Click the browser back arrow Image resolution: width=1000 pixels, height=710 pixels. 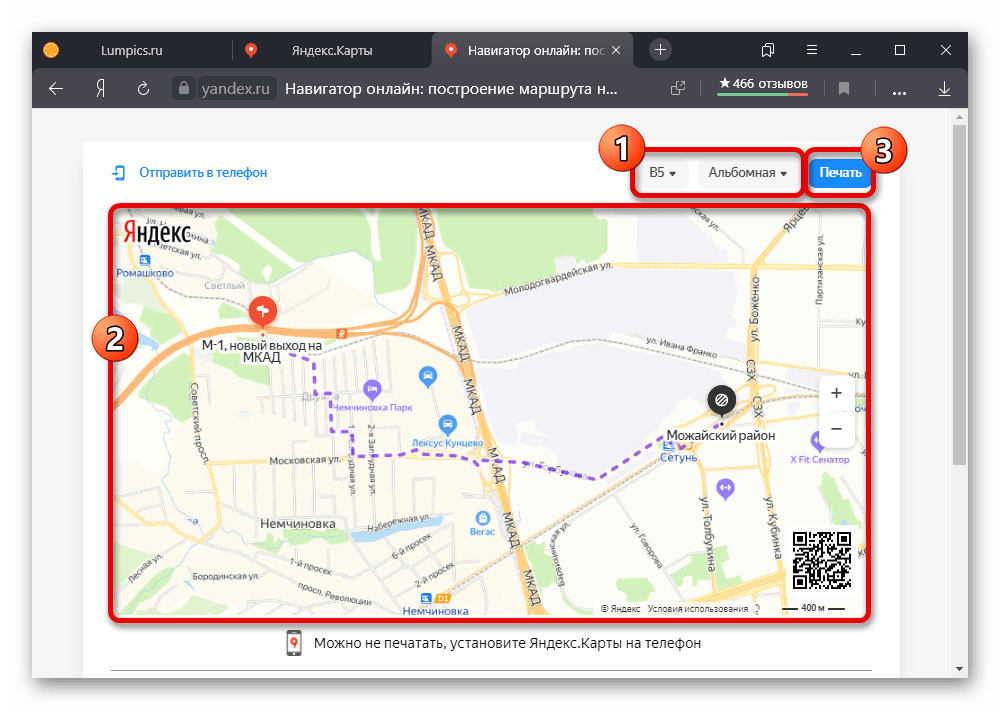tap(56, 89)
